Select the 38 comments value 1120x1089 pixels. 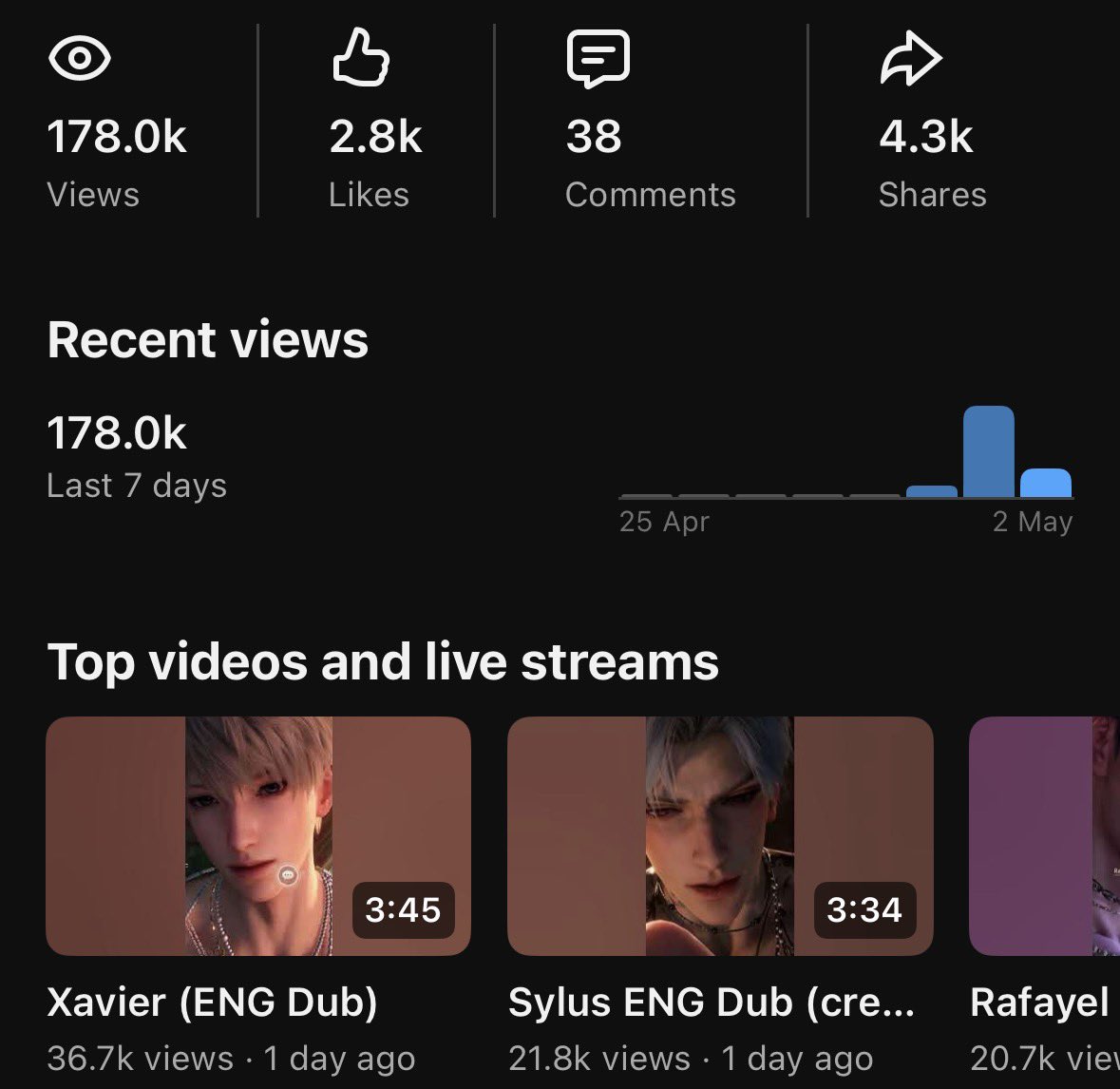pos(594,136)
